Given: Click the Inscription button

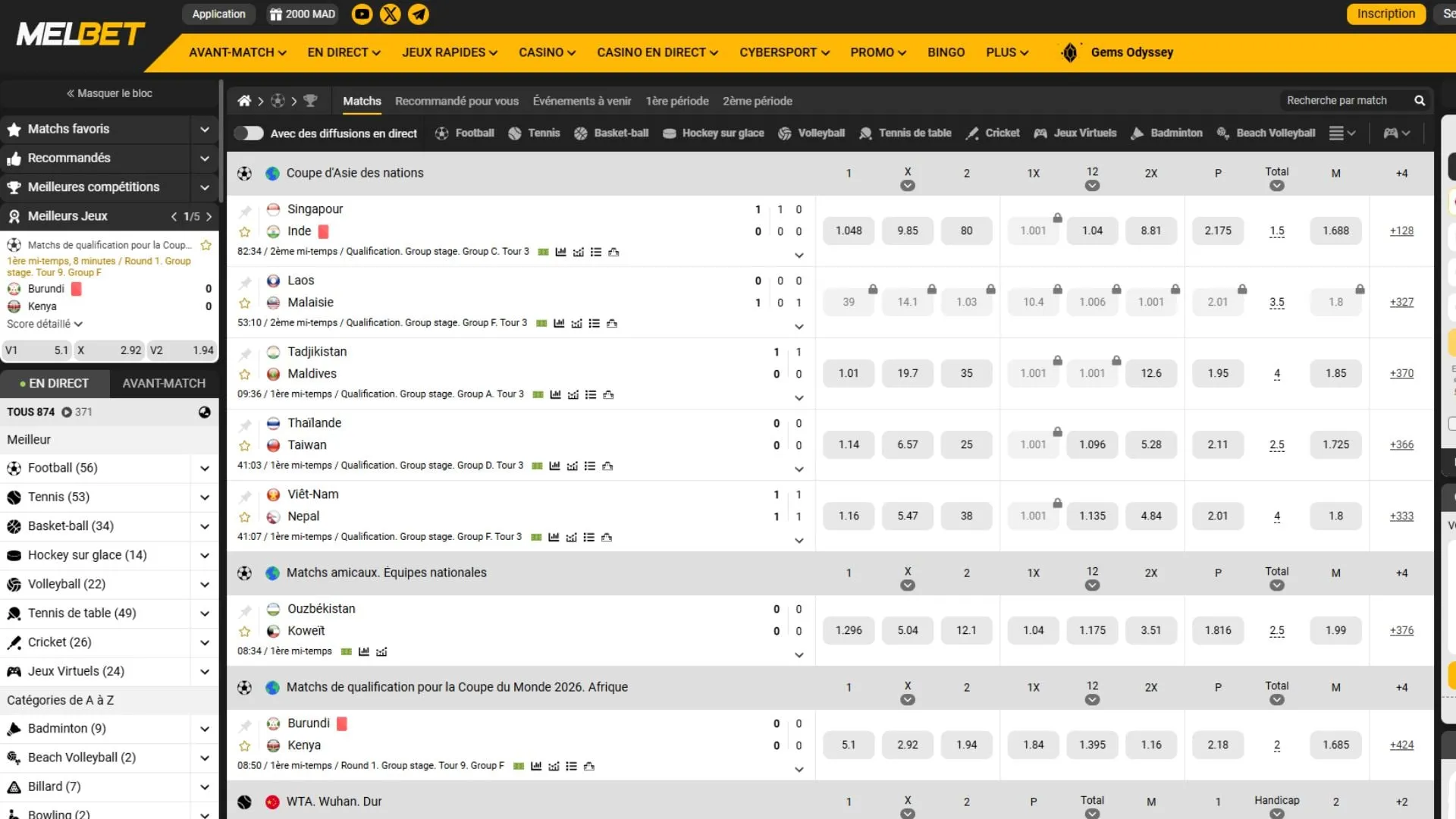Looking at the screenshot, I should [x=1385, y=14].
